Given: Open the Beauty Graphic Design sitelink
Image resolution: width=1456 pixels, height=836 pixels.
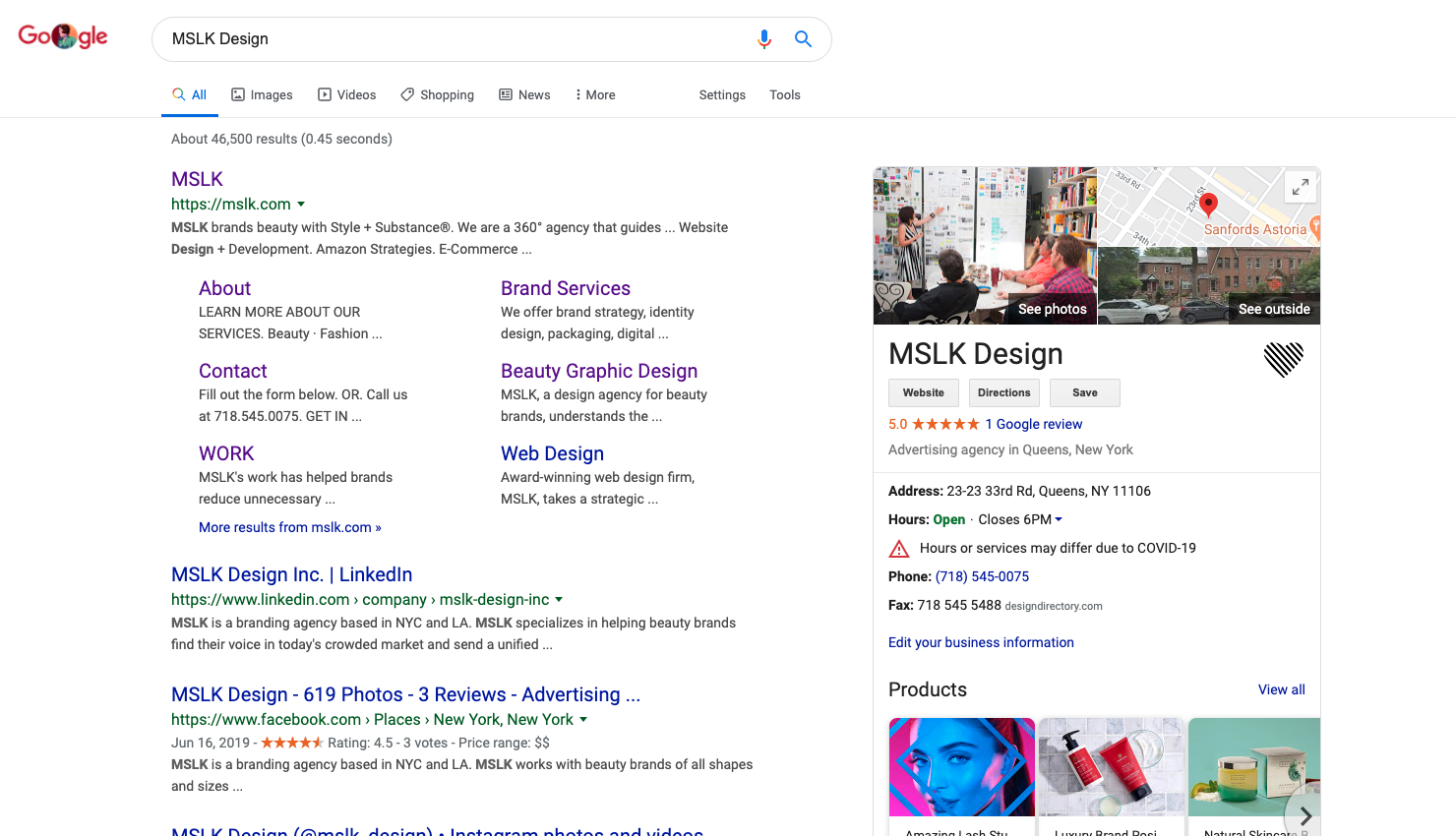Looking at the screenshot, I should pyautogui.click(x=599, y=371).
